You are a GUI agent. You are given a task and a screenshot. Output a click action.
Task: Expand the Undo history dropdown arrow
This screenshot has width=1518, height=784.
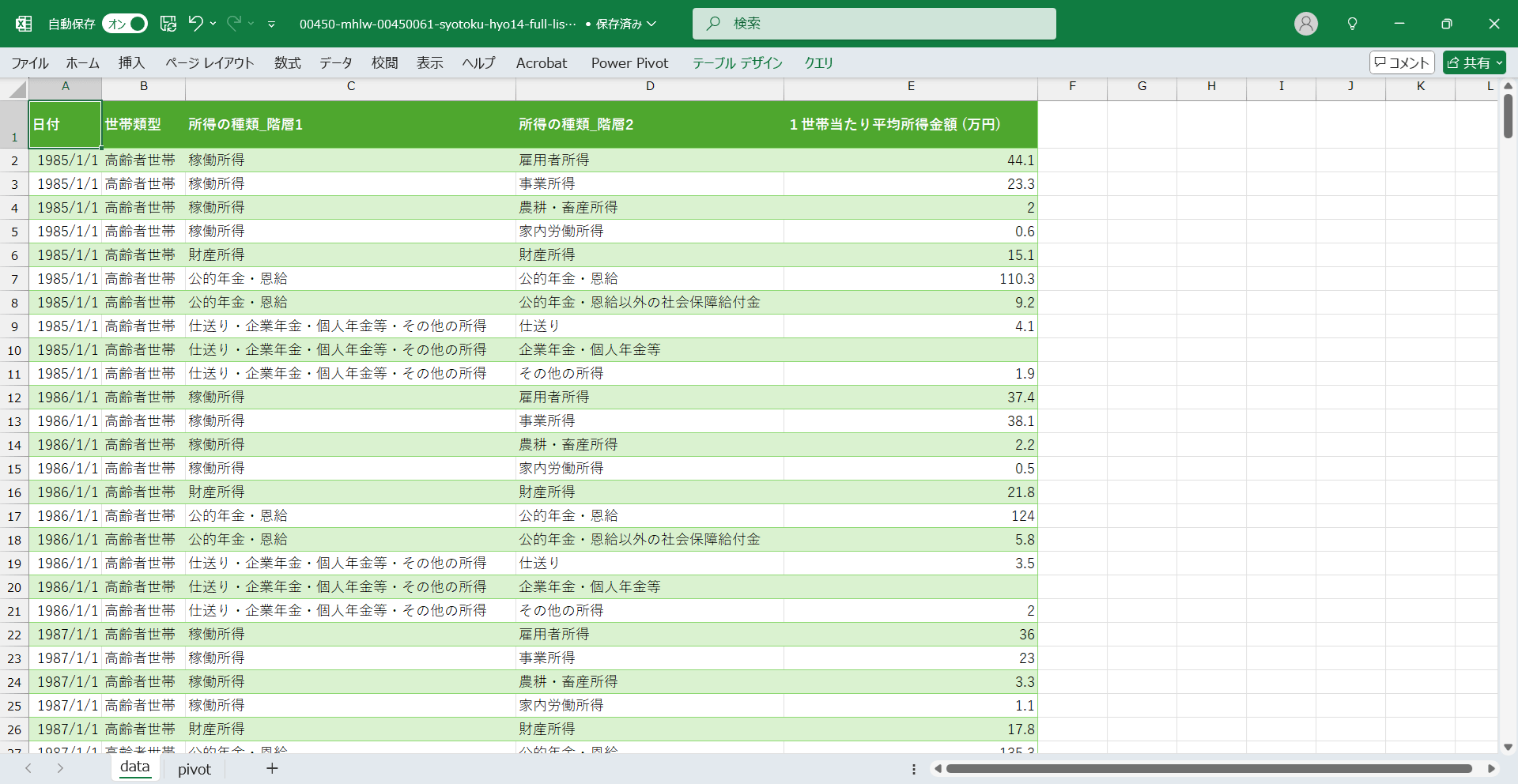tap(213, 24)
